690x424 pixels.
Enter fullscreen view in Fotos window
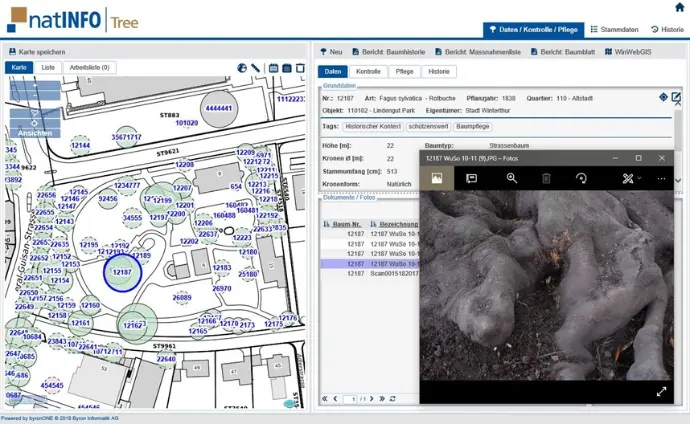661,391
